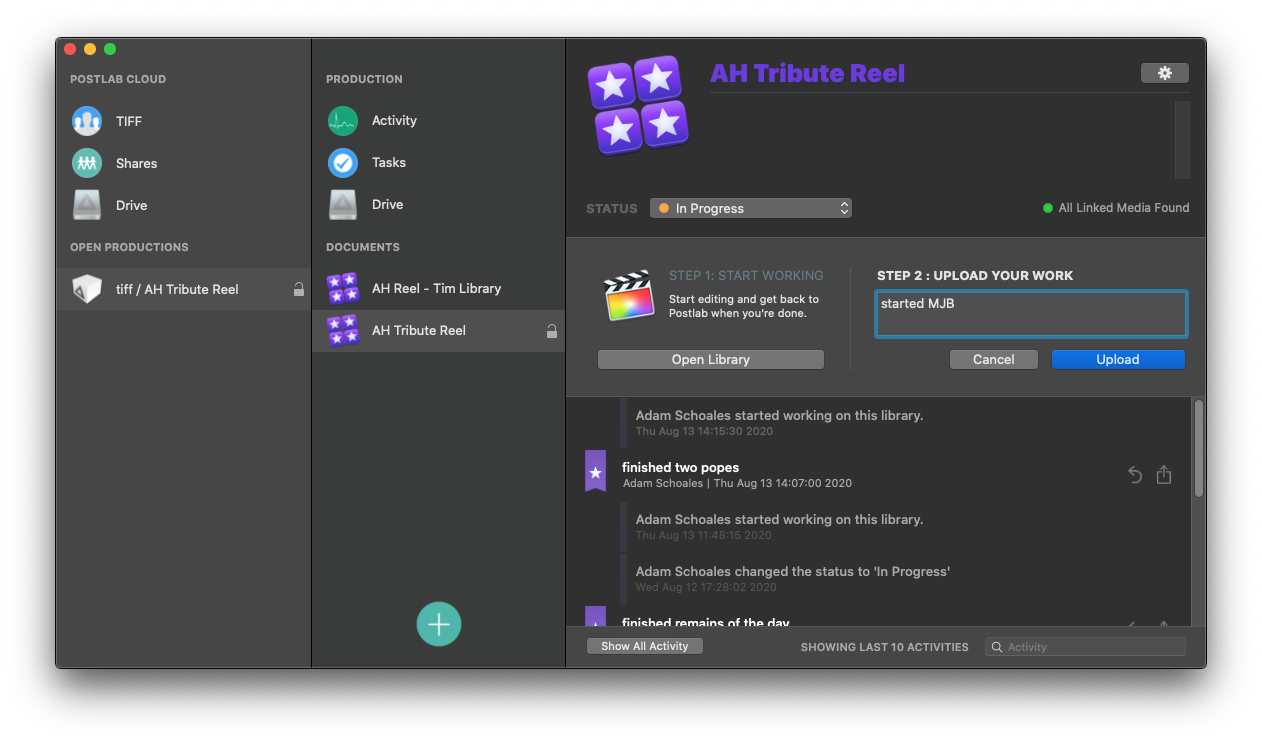Select AH Tribute Reel document
The width and height of the screenshot is (1262, 742).
point(438,330)
